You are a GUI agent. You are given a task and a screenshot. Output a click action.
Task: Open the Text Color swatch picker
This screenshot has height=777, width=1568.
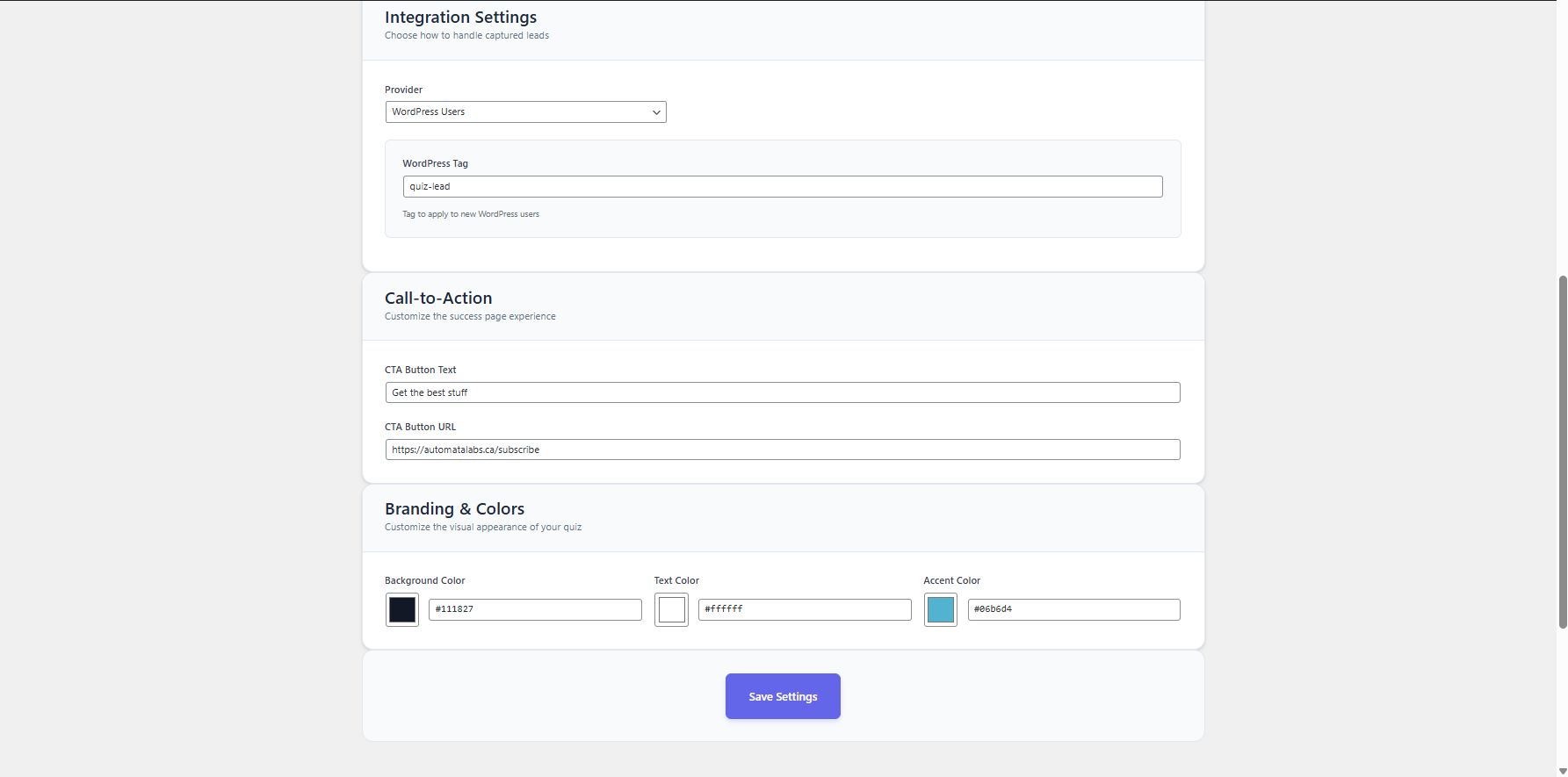(x=671, y=610)
